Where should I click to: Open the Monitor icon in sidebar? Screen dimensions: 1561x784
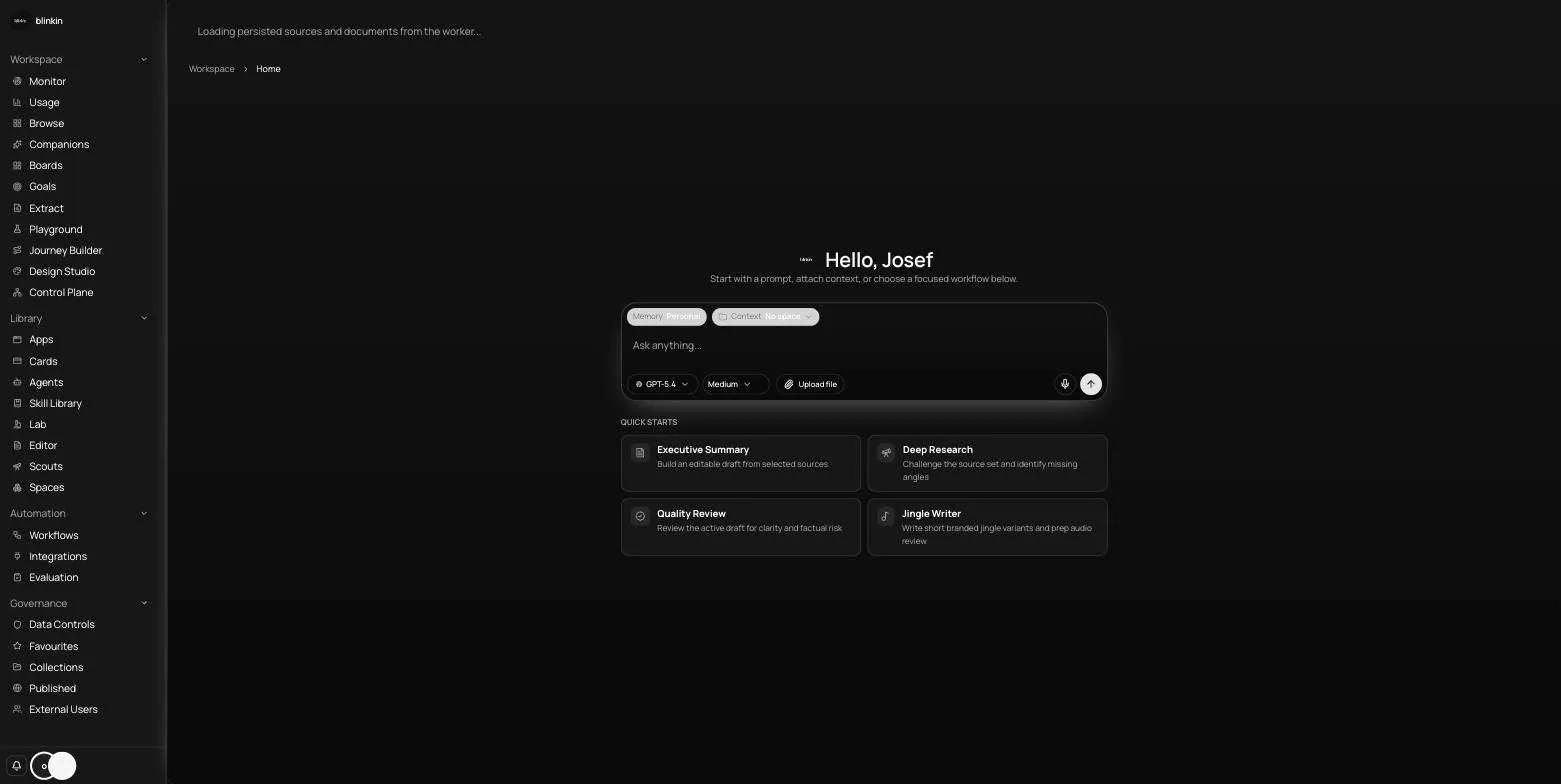17,81
